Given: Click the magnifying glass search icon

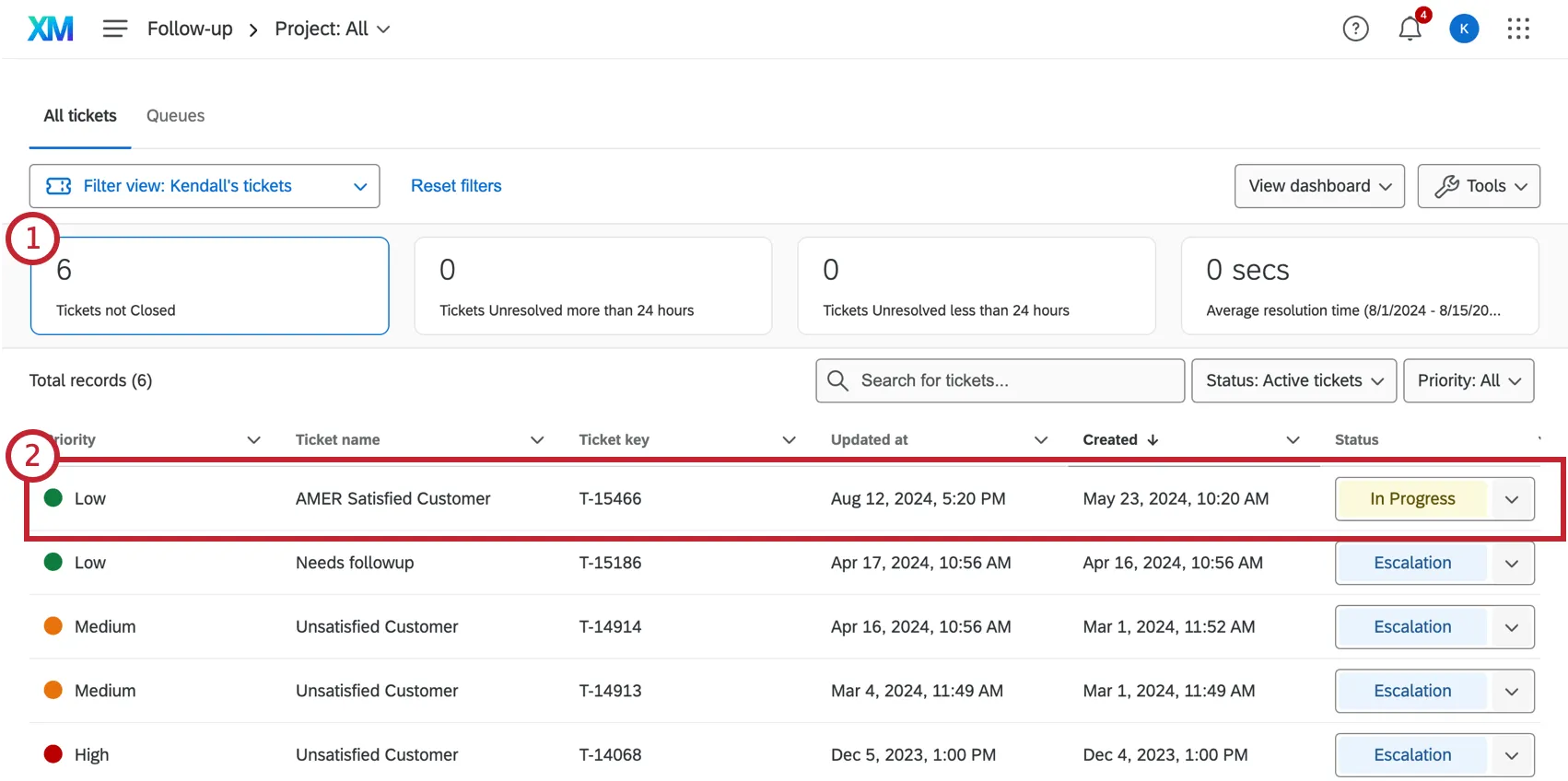Looking at the screenshot, I should (x=837, y=380).
